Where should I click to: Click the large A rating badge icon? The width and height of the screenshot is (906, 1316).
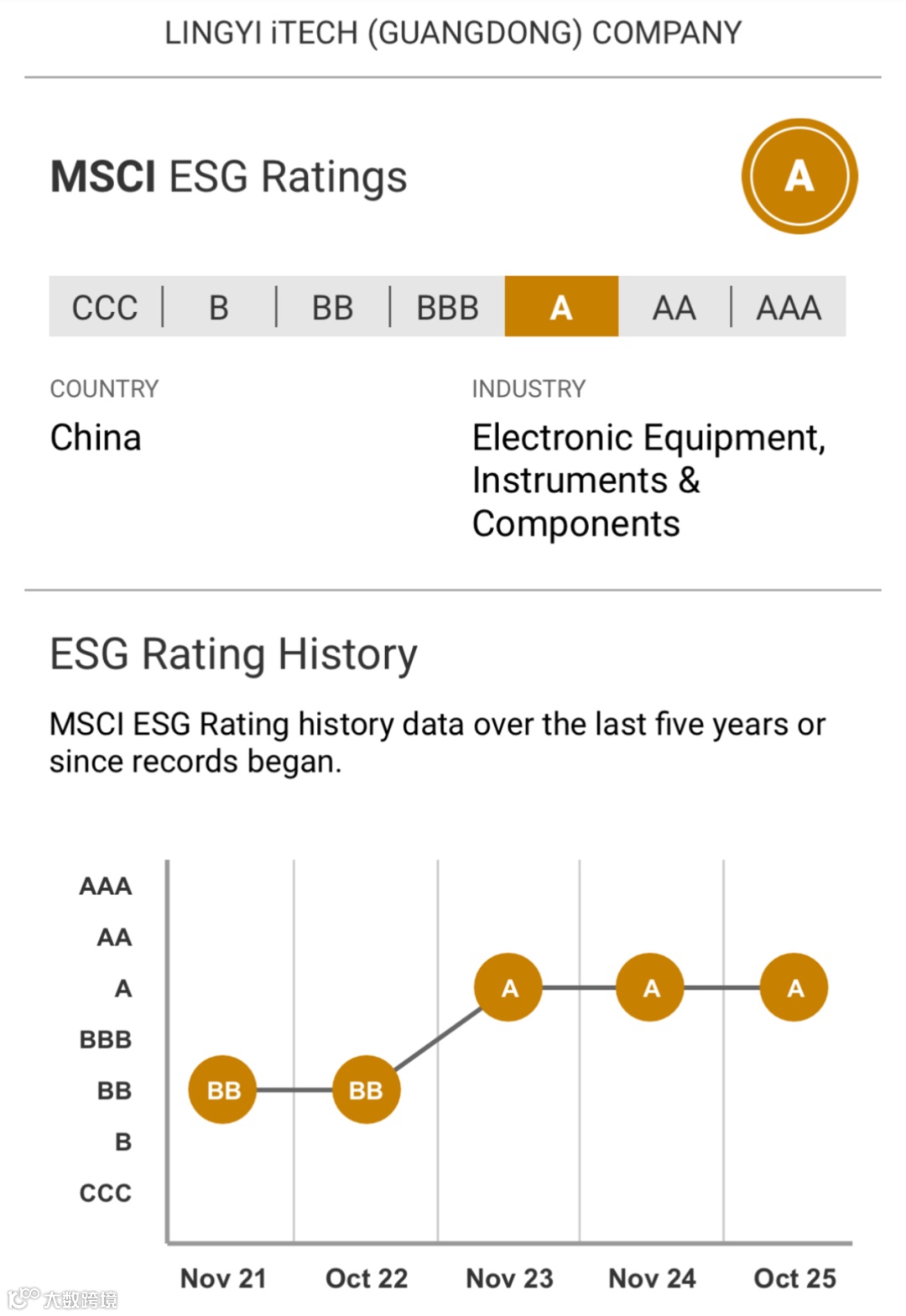799,176
